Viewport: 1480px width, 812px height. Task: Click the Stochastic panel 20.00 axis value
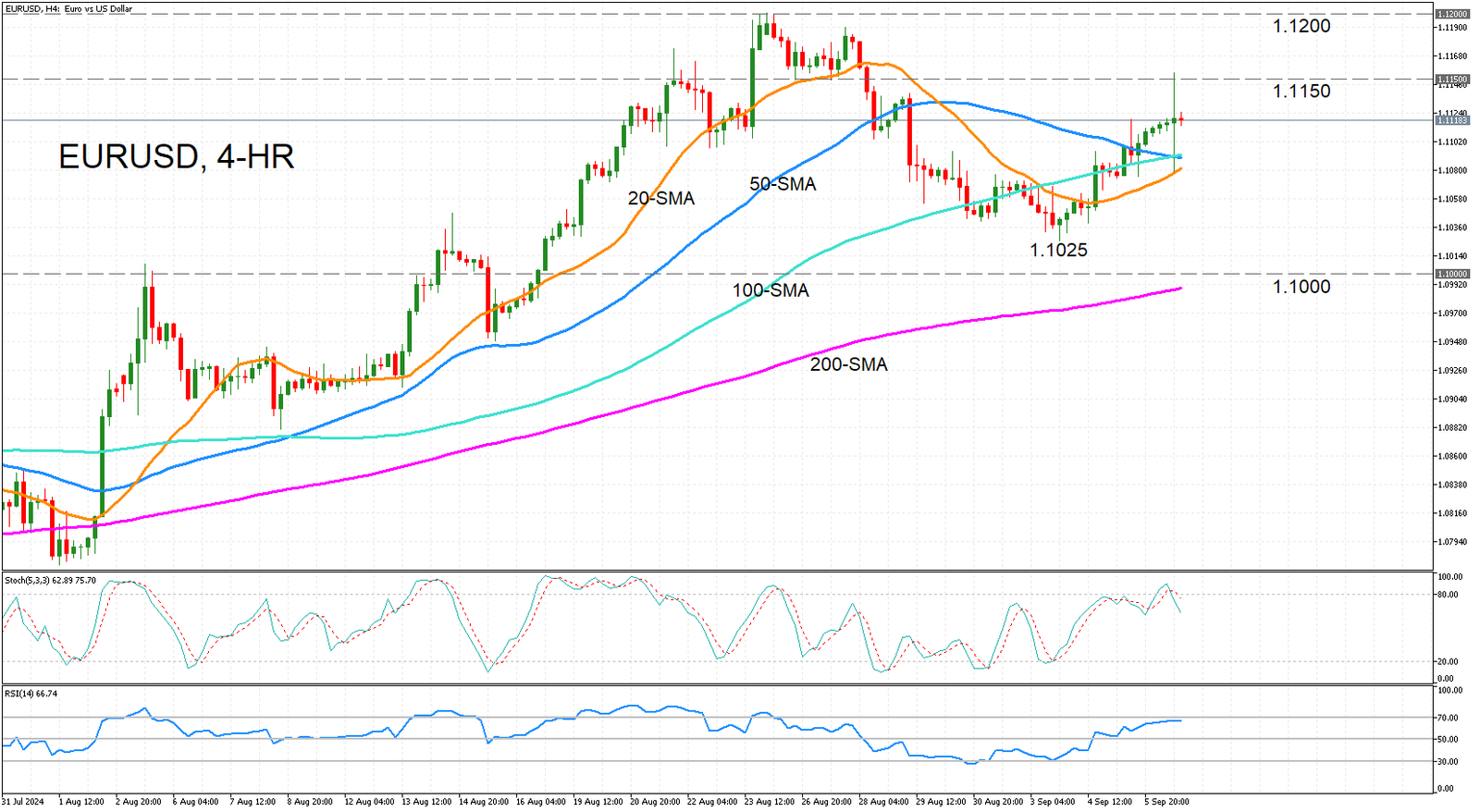(1449, 661)
